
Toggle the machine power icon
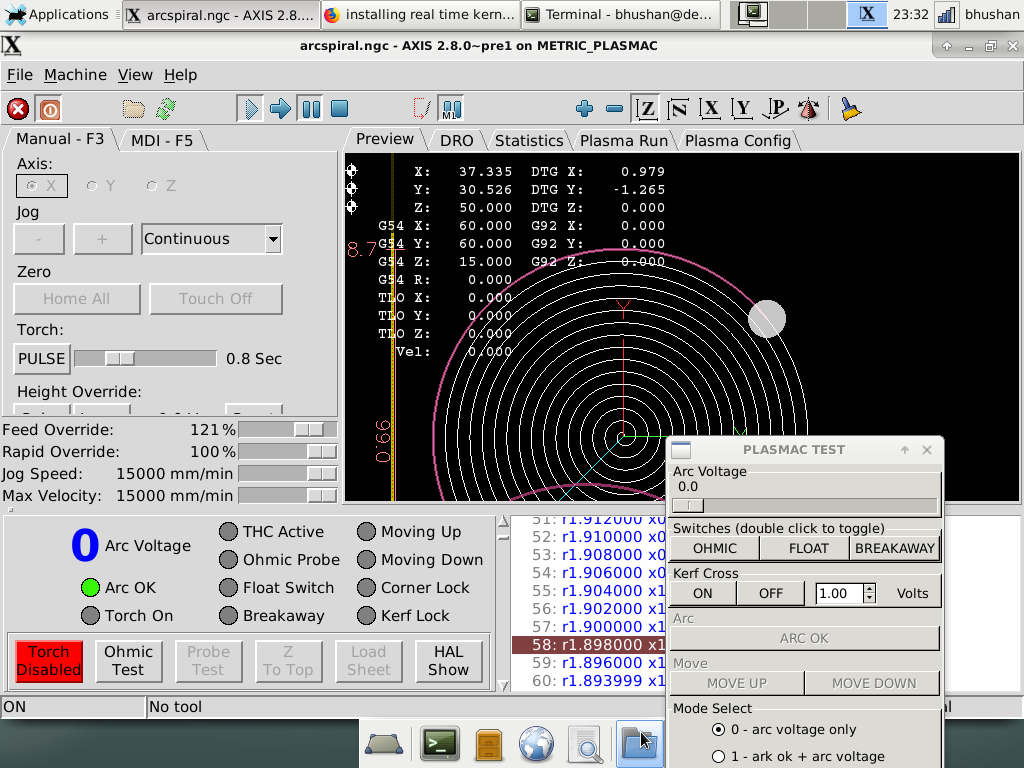[x=48, y=109]
